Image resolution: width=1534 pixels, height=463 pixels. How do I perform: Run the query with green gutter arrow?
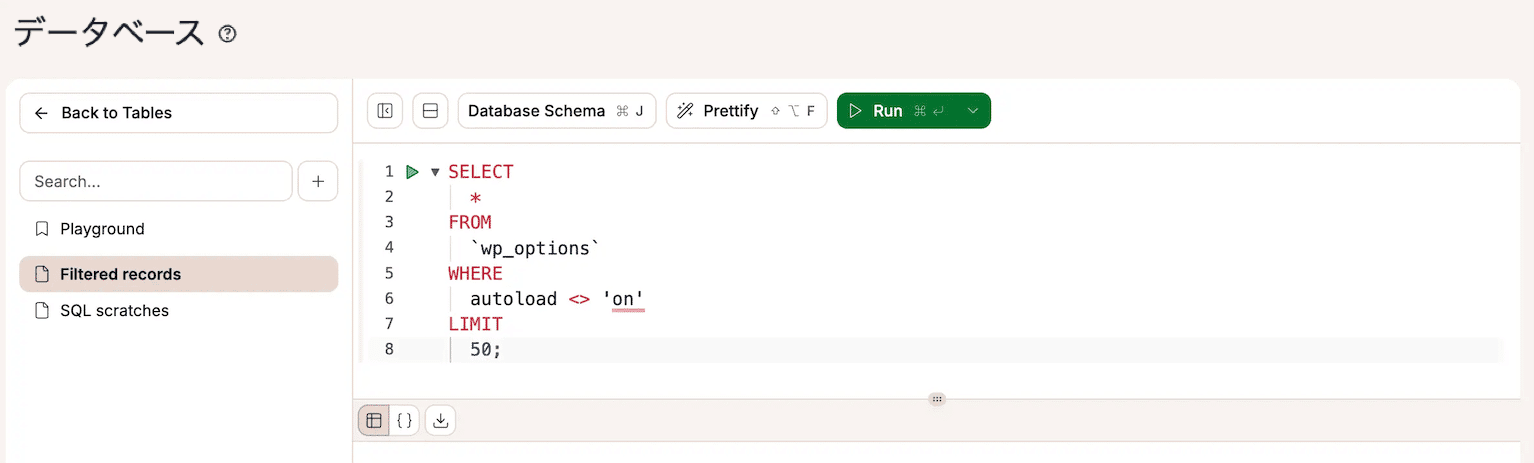[x=412, y=172]
